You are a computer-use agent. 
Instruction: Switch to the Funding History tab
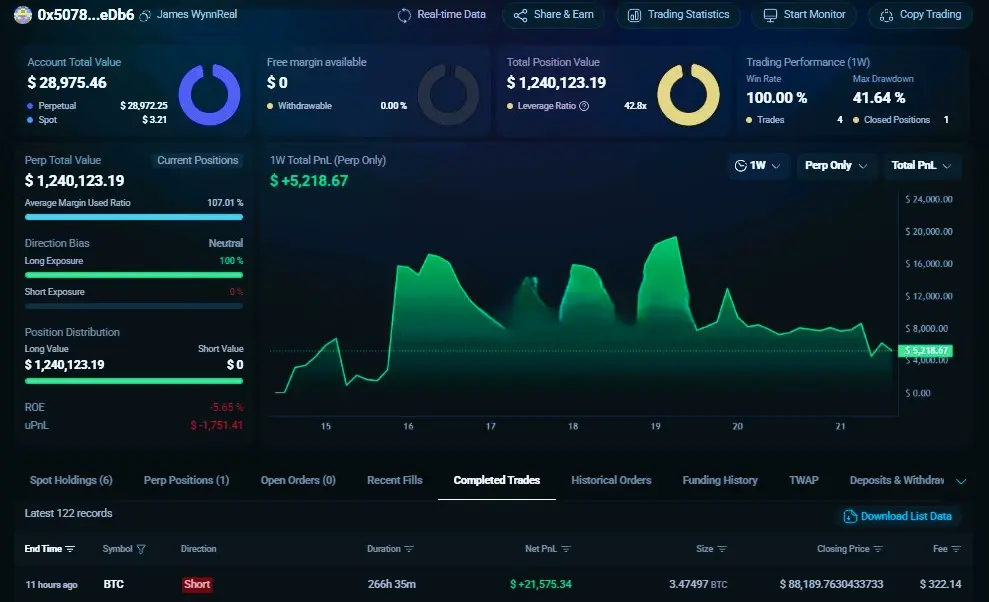pos(720,480)
